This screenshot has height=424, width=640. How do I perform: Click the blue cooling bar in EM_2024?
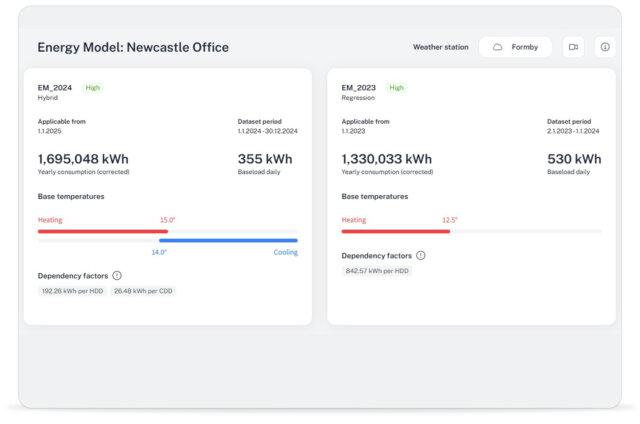(228, 240)
